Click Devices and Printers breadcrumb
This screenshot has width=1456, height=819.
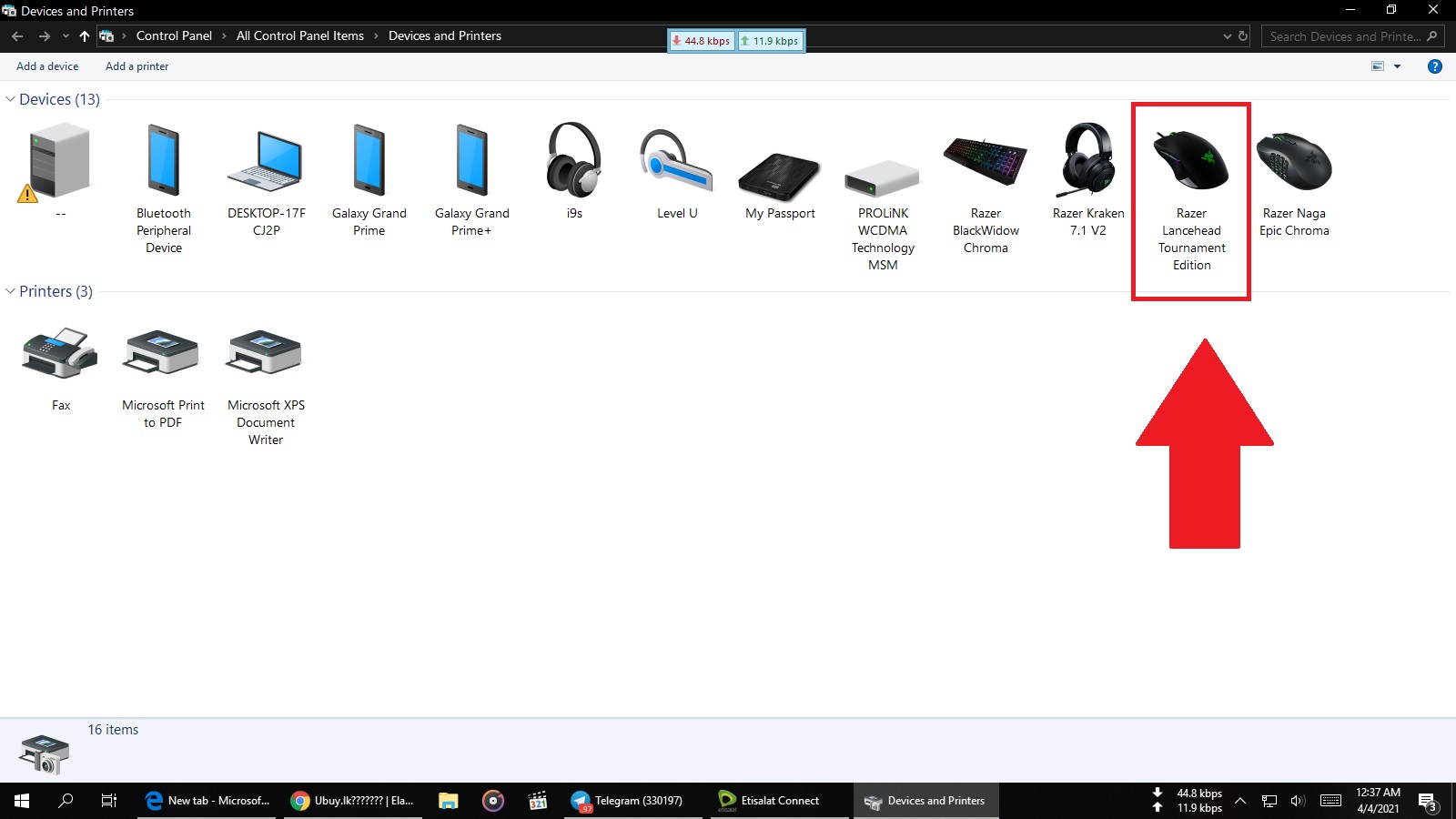click(x=444, y=36)
